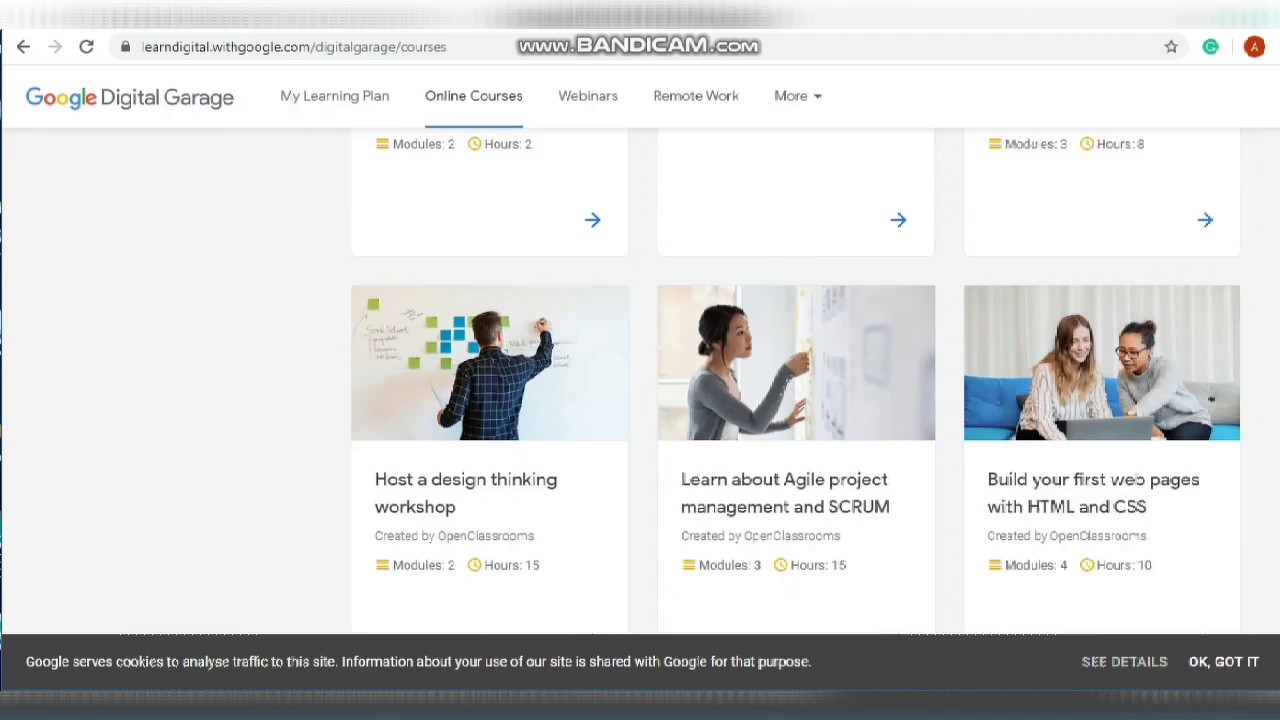Screen dimensions: 1280x720
Task: Open Host a design thinking workshop course
Action: tap(466, 493)
